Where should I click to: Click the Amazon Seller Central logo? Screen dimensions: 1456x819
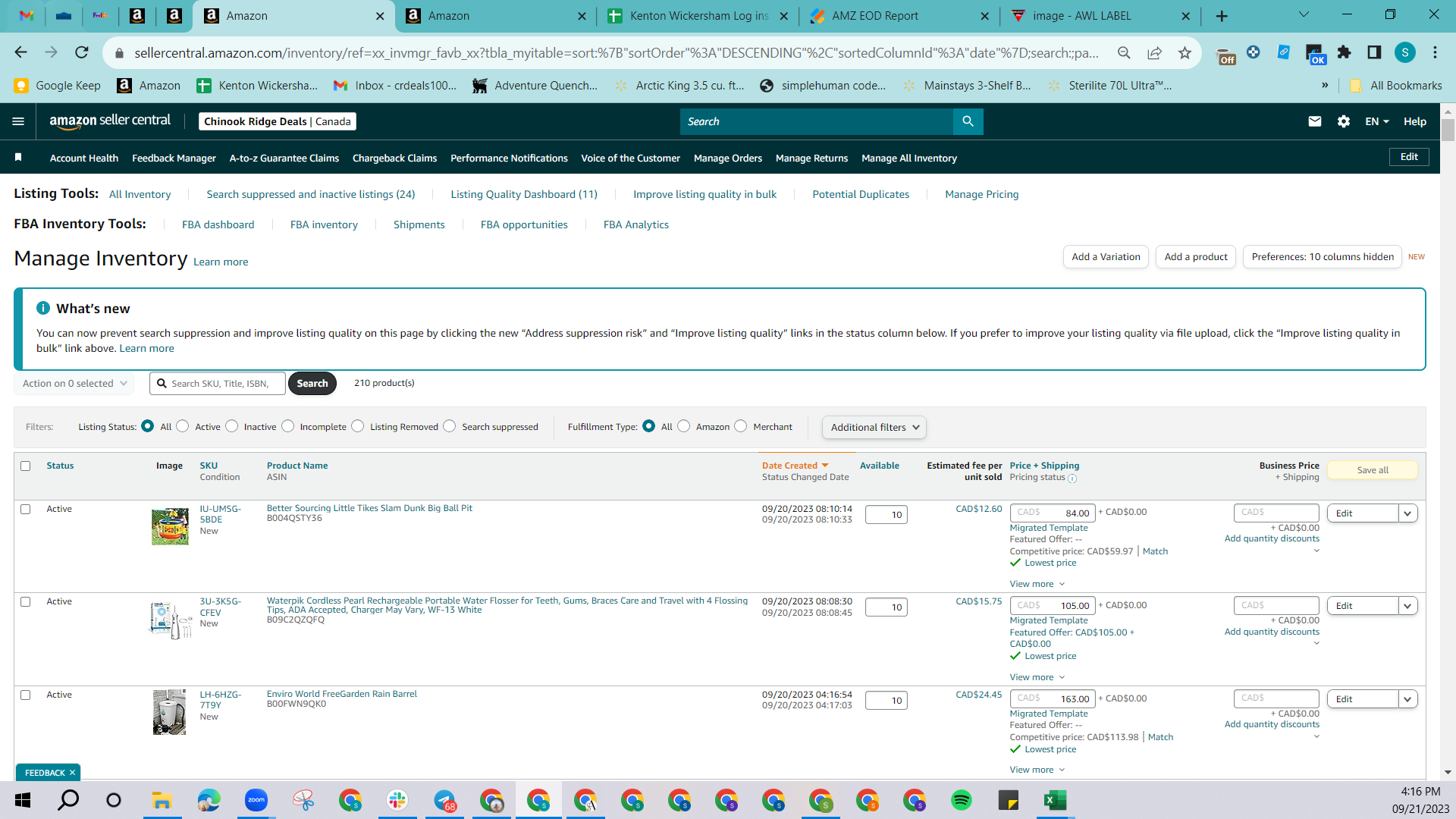click(x=110, y=121)
